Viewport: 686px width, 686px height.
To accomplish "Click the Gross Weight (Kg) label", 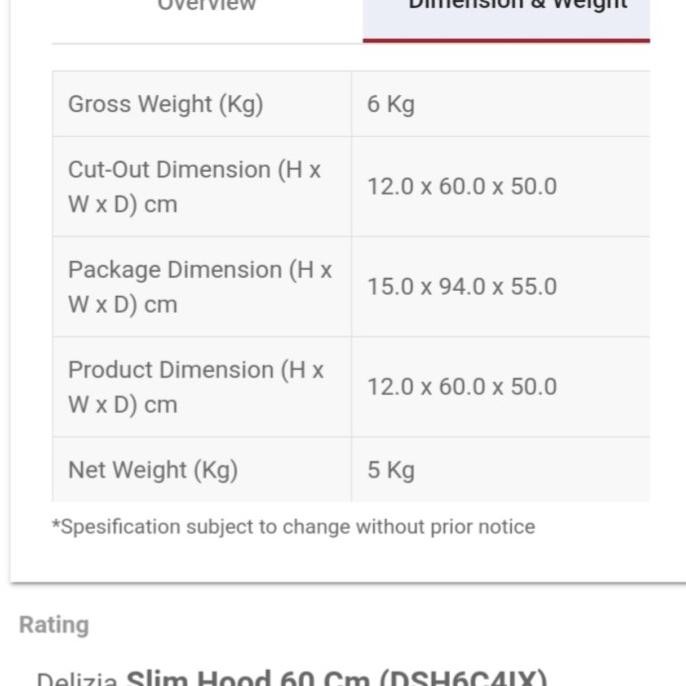I will click(x=165, y=104).
